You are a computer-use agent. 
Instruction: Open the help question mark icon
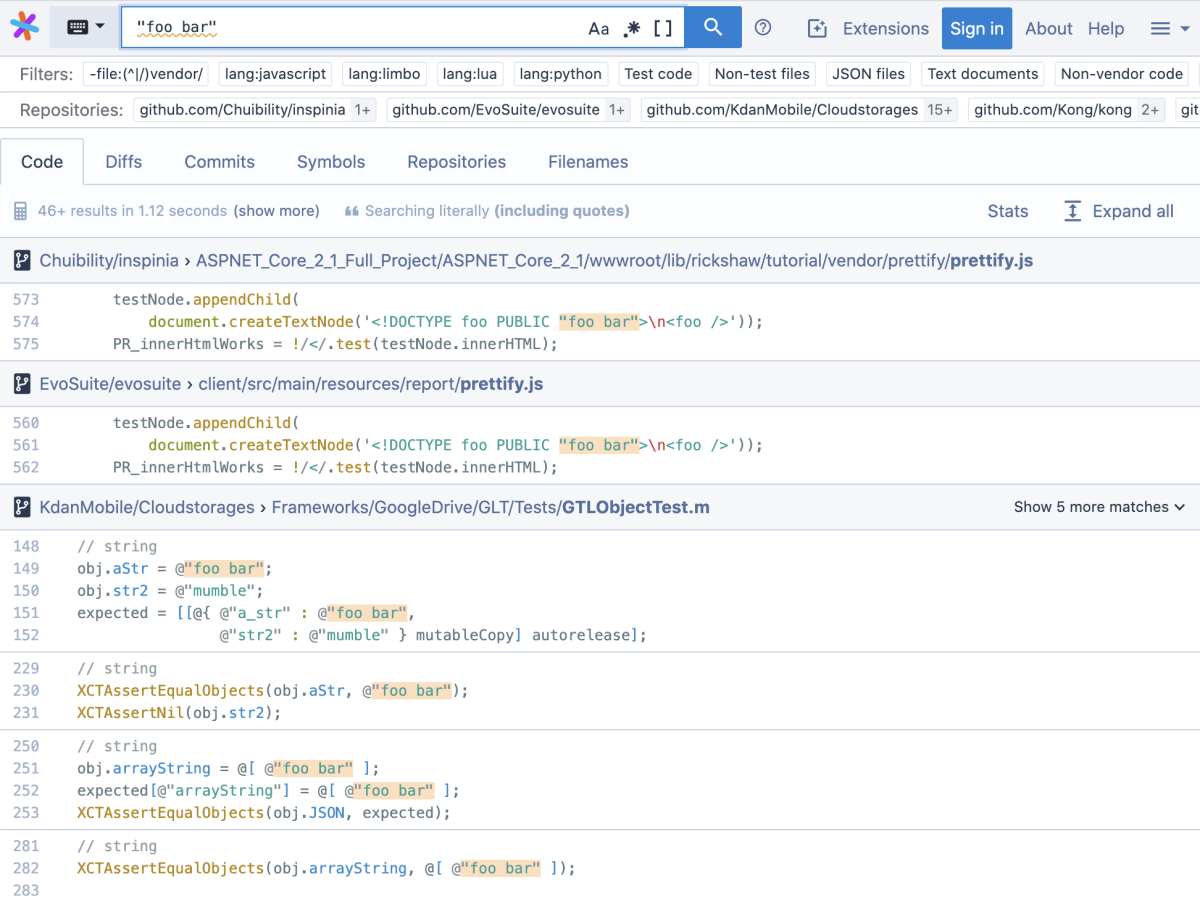click(763, 28)
